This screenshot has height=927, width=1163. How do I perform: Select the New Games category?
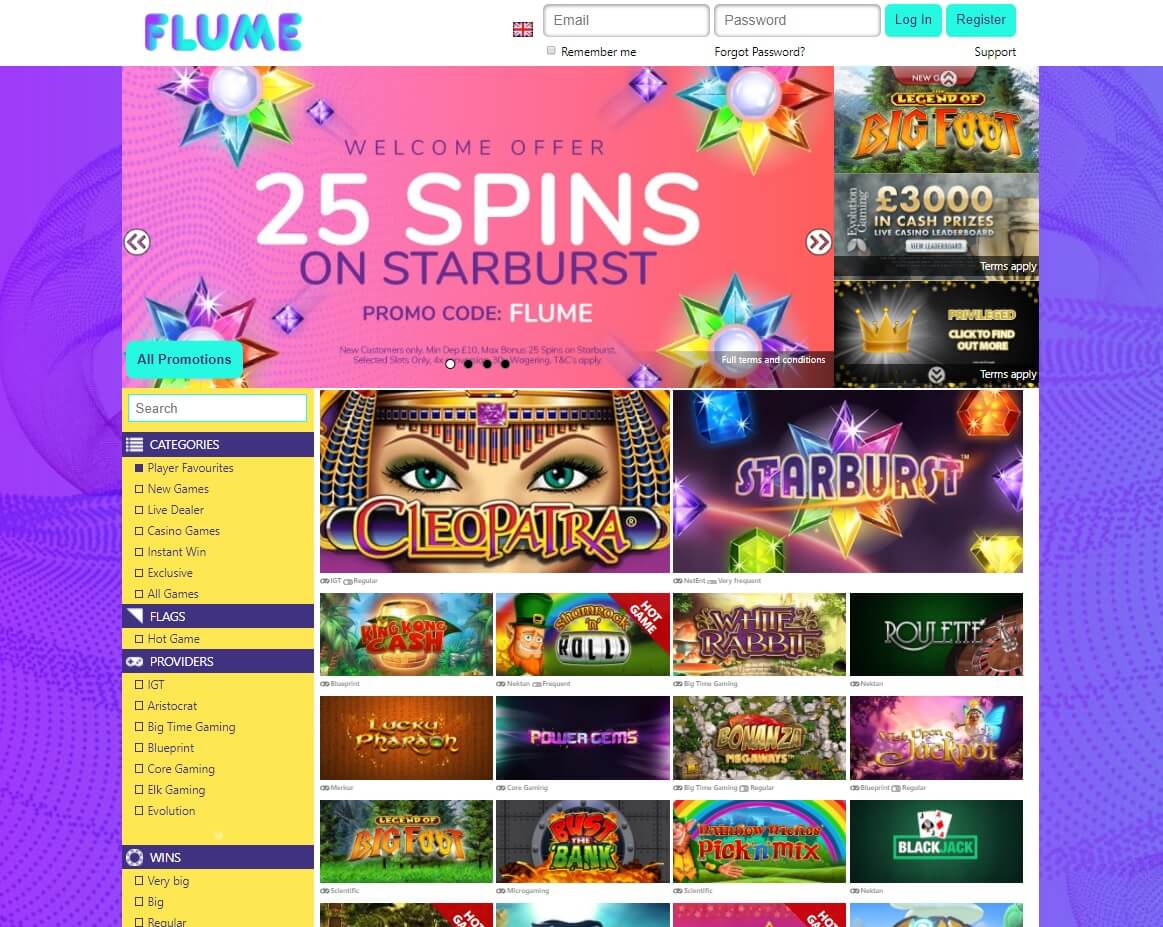click(x=178, y=489)
